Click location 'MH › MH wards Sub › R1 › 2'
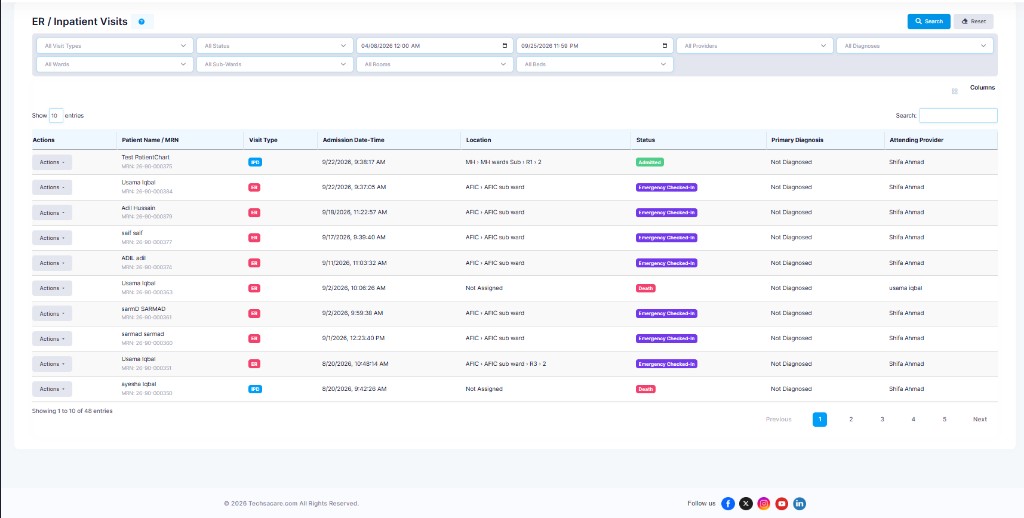This screenshot has width=1024, height=518. (503, 162)
